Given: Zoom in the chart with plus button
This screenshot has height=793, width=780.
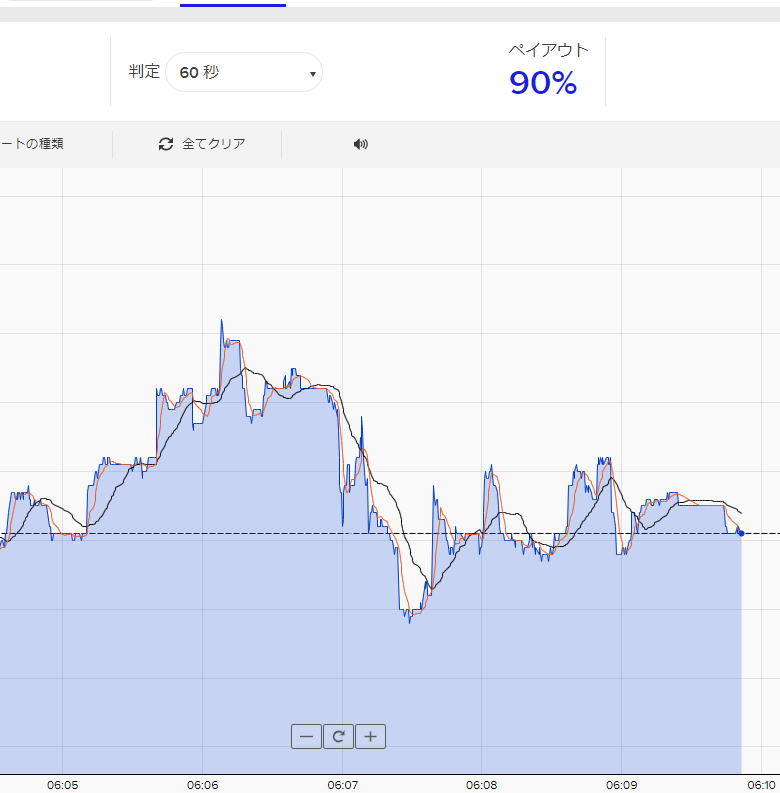Looking at the screenshot, I should 370,737.
